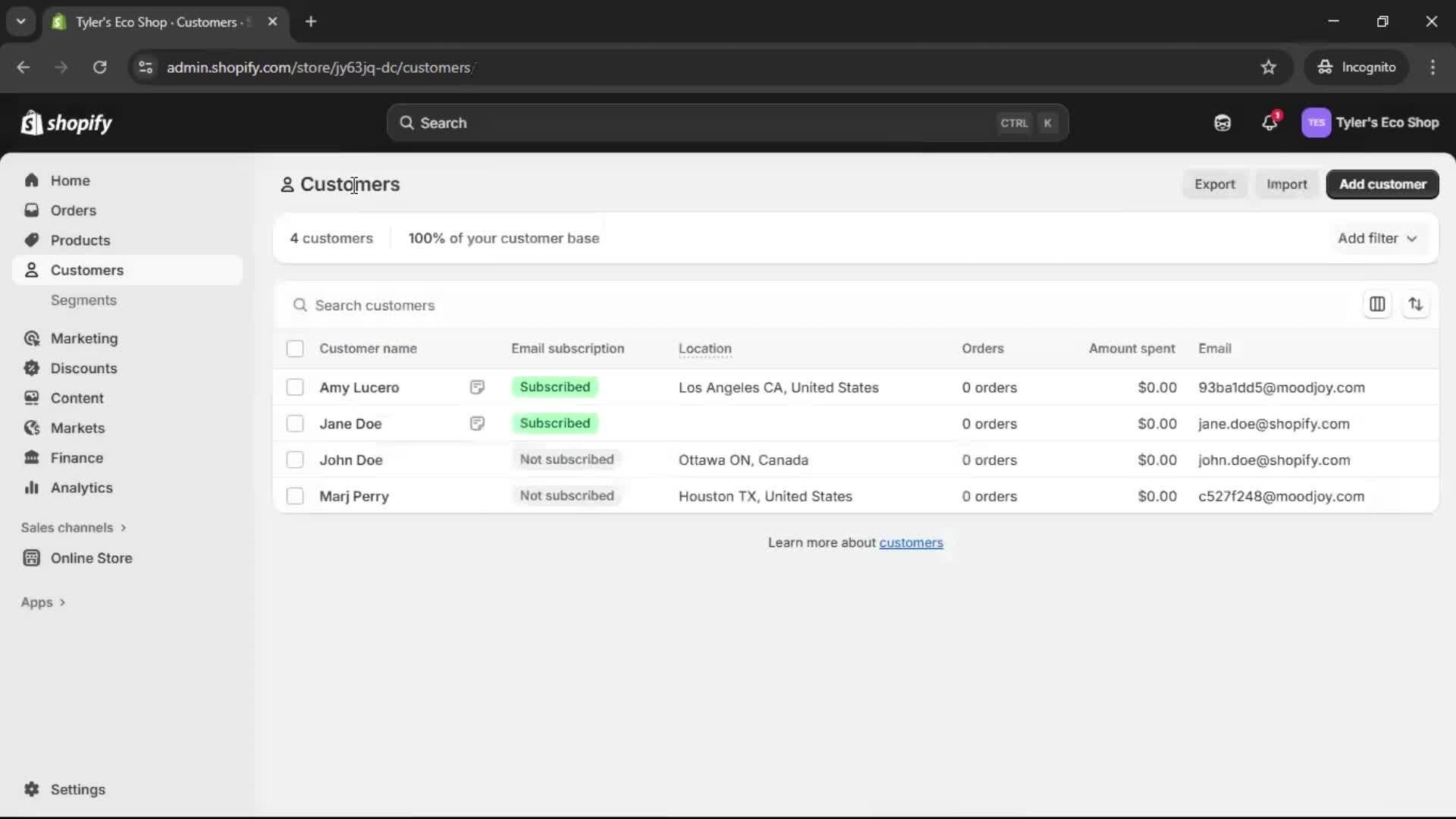Open the Sidekick assistant icon
The image size is (1456, 819).
[x=1222, y=123]
